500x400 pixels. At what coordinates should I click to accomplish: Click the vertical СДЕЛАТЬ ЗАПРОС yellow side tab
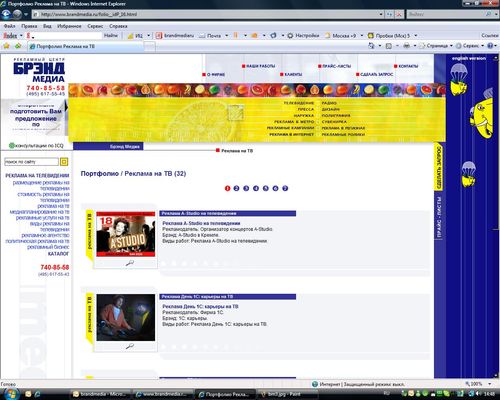coord(439,167)
